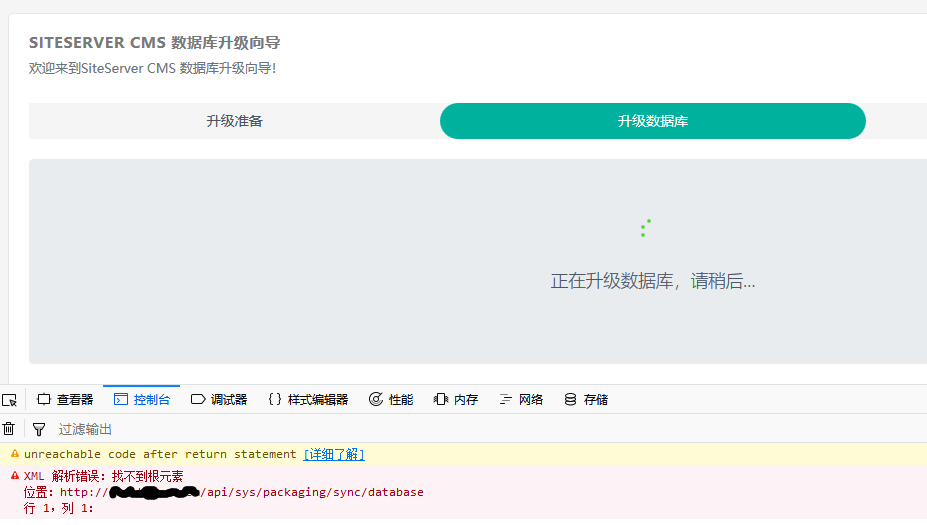Image resolution: width=927 pixels, height=525 pixels.
Task: Click the 行 1，列 1 error location text
Action: (x=59, y=508)
